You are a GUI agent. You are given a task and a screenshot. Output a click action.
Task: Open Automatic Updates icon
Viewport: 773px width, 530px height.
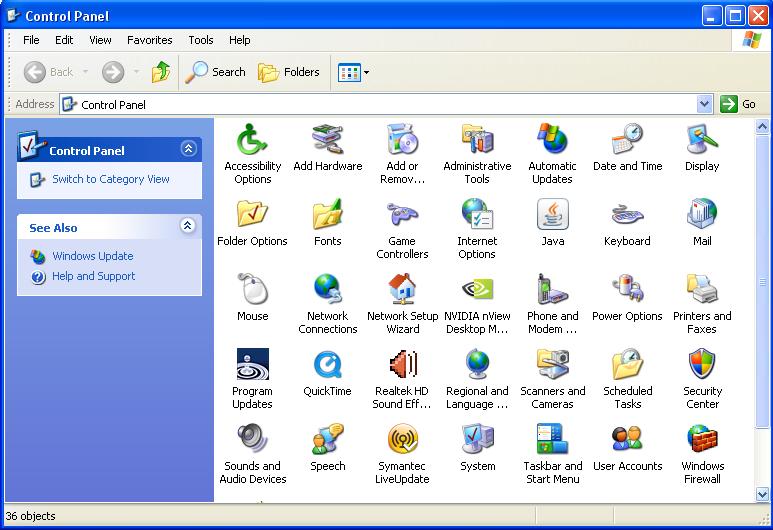click(552, 139)
